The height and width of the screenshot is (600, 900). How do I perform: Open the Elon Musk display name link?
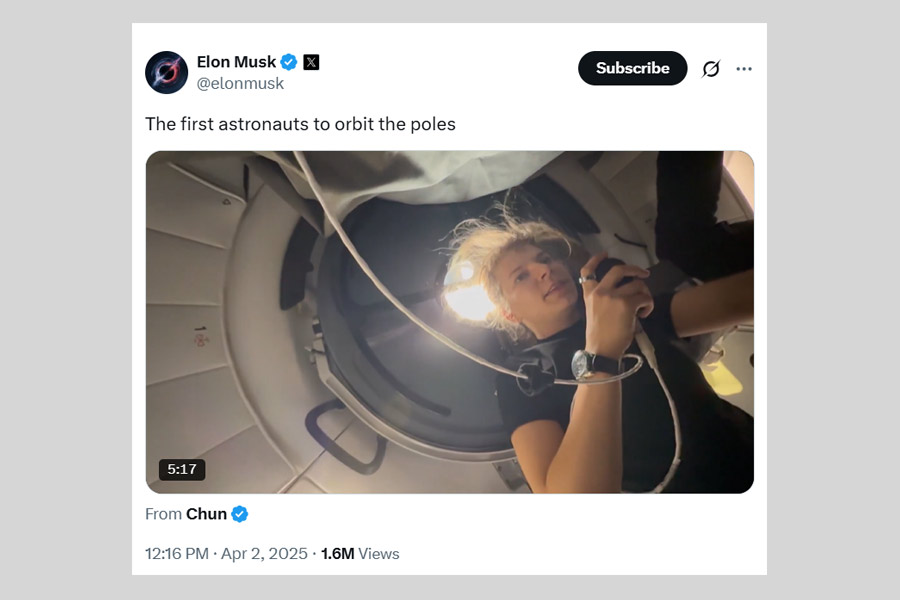tap(236, 62)
